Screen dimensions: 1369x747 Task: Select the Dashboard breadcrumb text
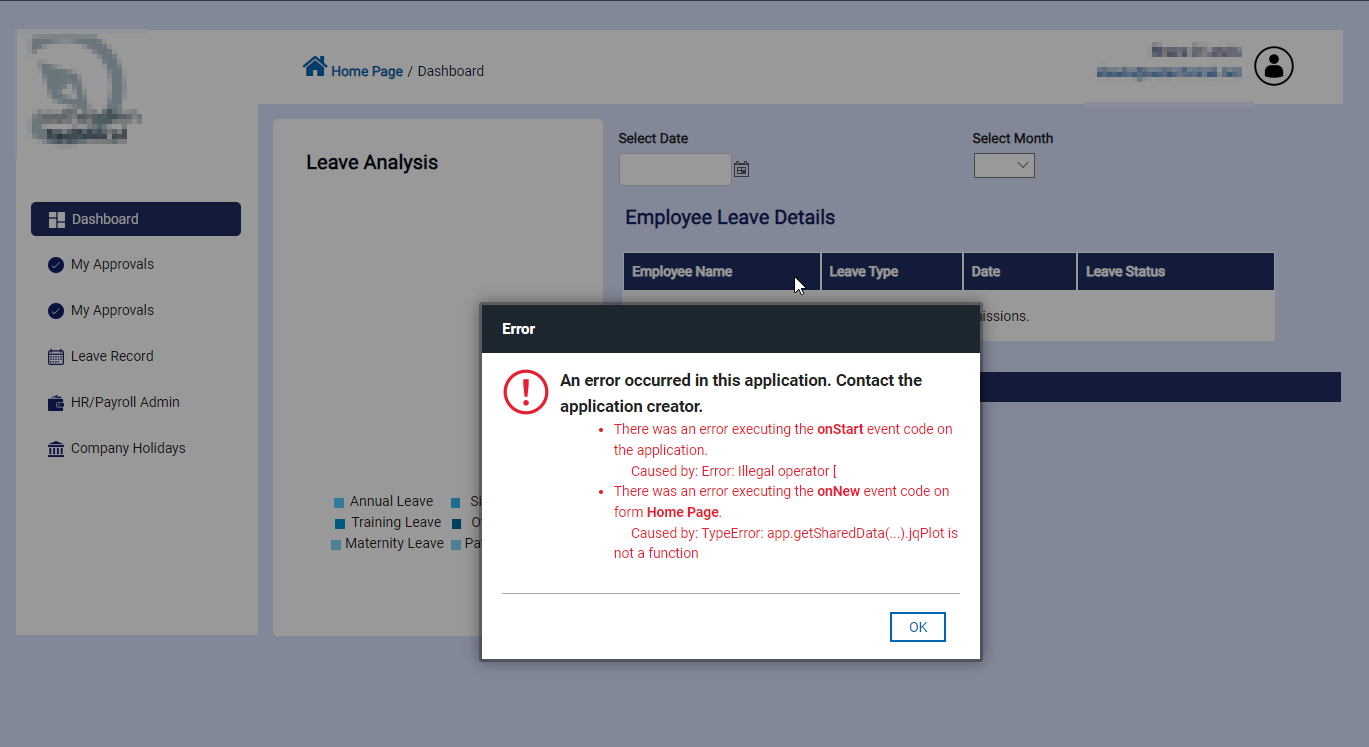point(450,71)
